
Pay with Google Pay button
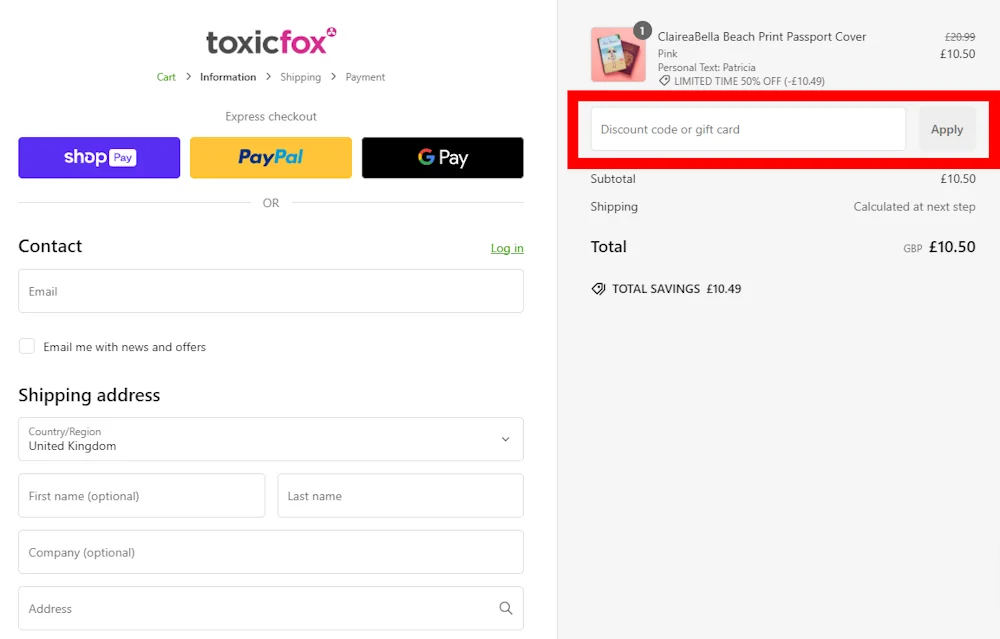443,158
